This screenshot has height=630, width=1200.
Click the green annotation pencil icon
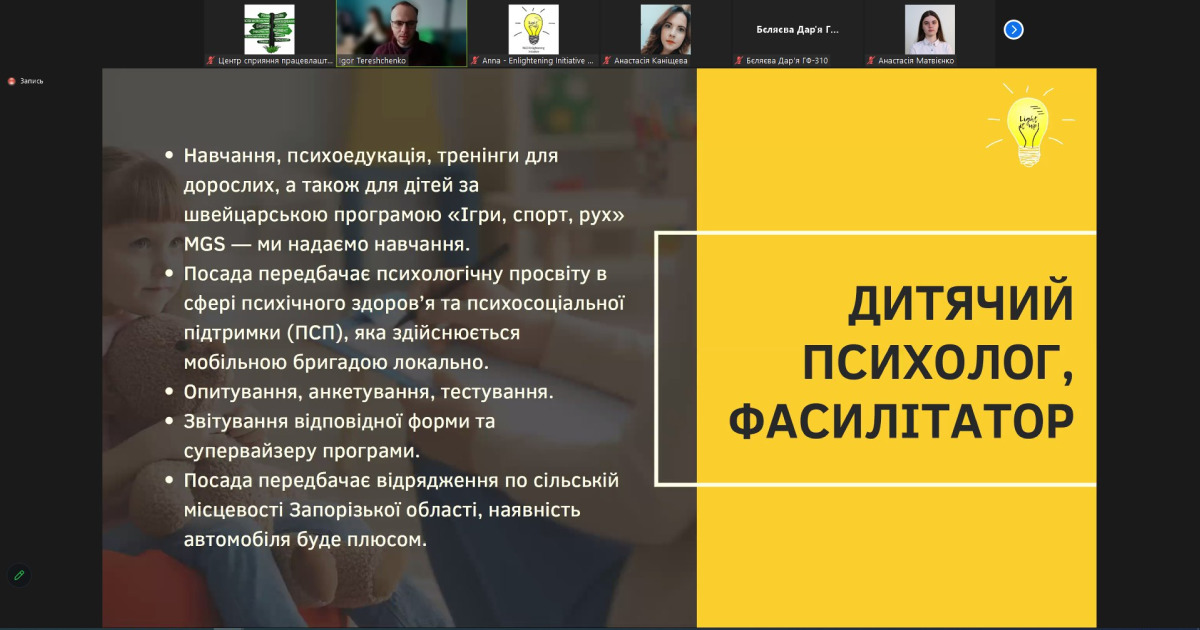[x=18, y=575]
